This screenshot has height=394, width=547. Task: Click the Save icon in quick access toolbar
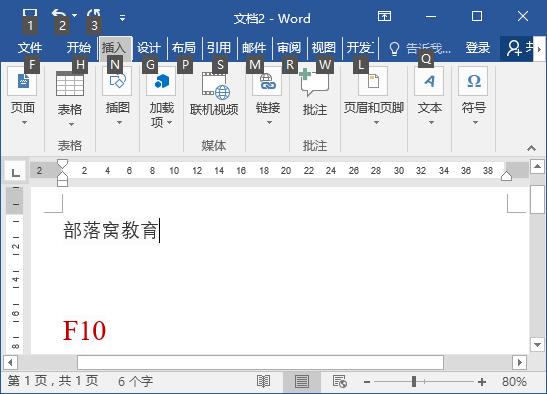tap(30, 14)
